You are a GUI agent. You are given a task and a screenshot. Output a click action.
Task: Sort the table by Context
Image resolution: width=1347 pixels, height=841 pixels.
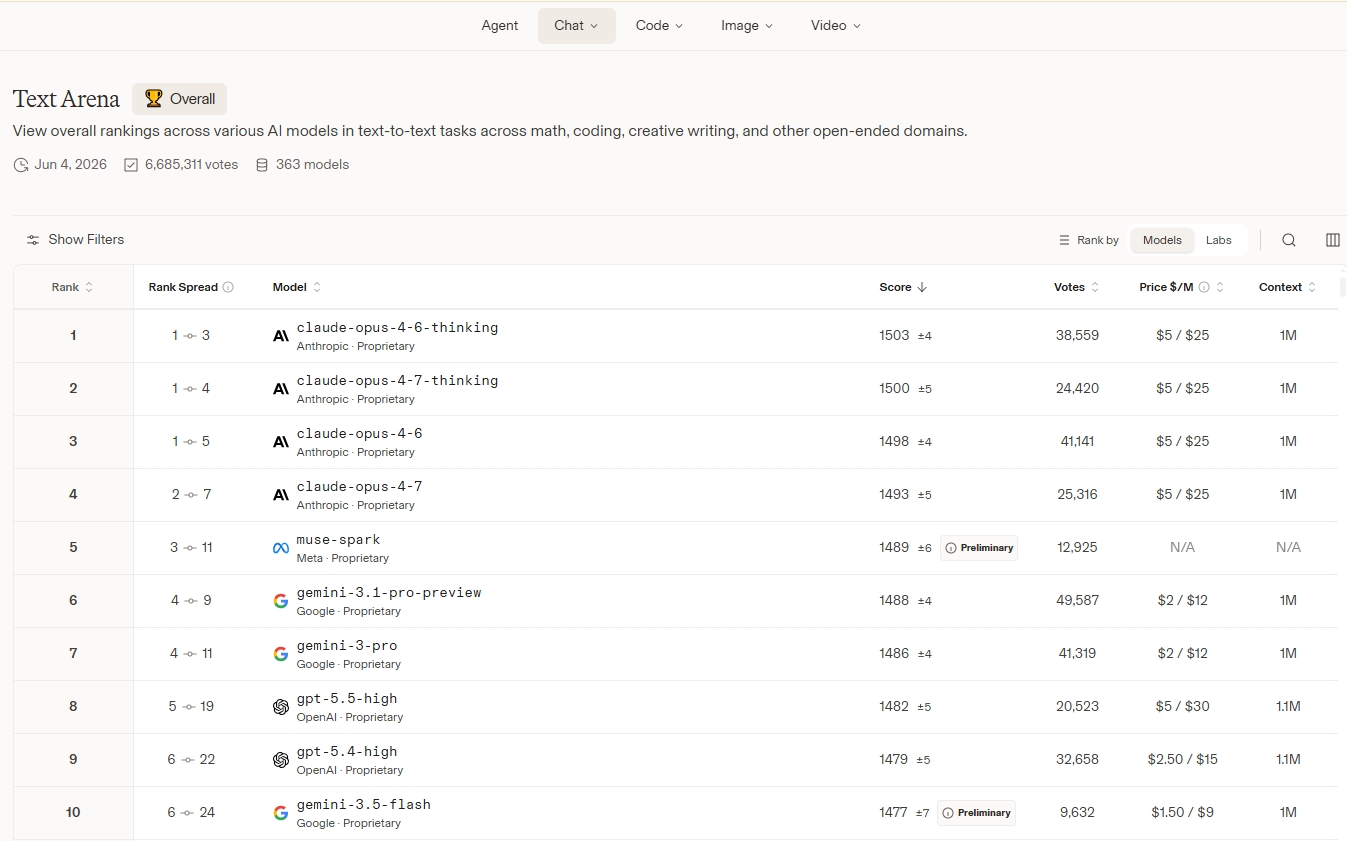click(x=1288, y=287)
